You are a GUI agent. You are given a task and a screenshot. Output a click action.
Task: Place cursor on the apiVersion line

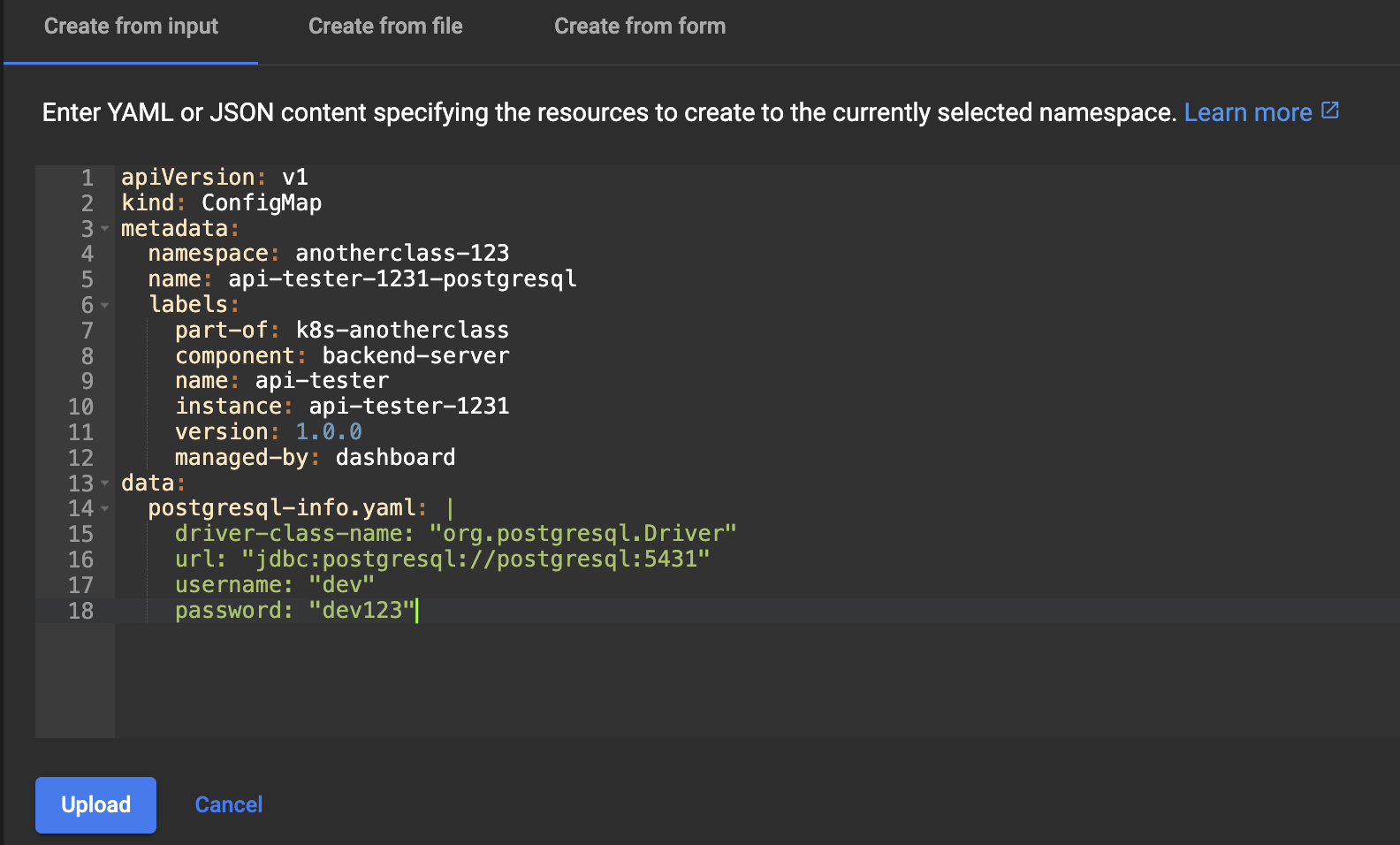click(x=214, y=178)
